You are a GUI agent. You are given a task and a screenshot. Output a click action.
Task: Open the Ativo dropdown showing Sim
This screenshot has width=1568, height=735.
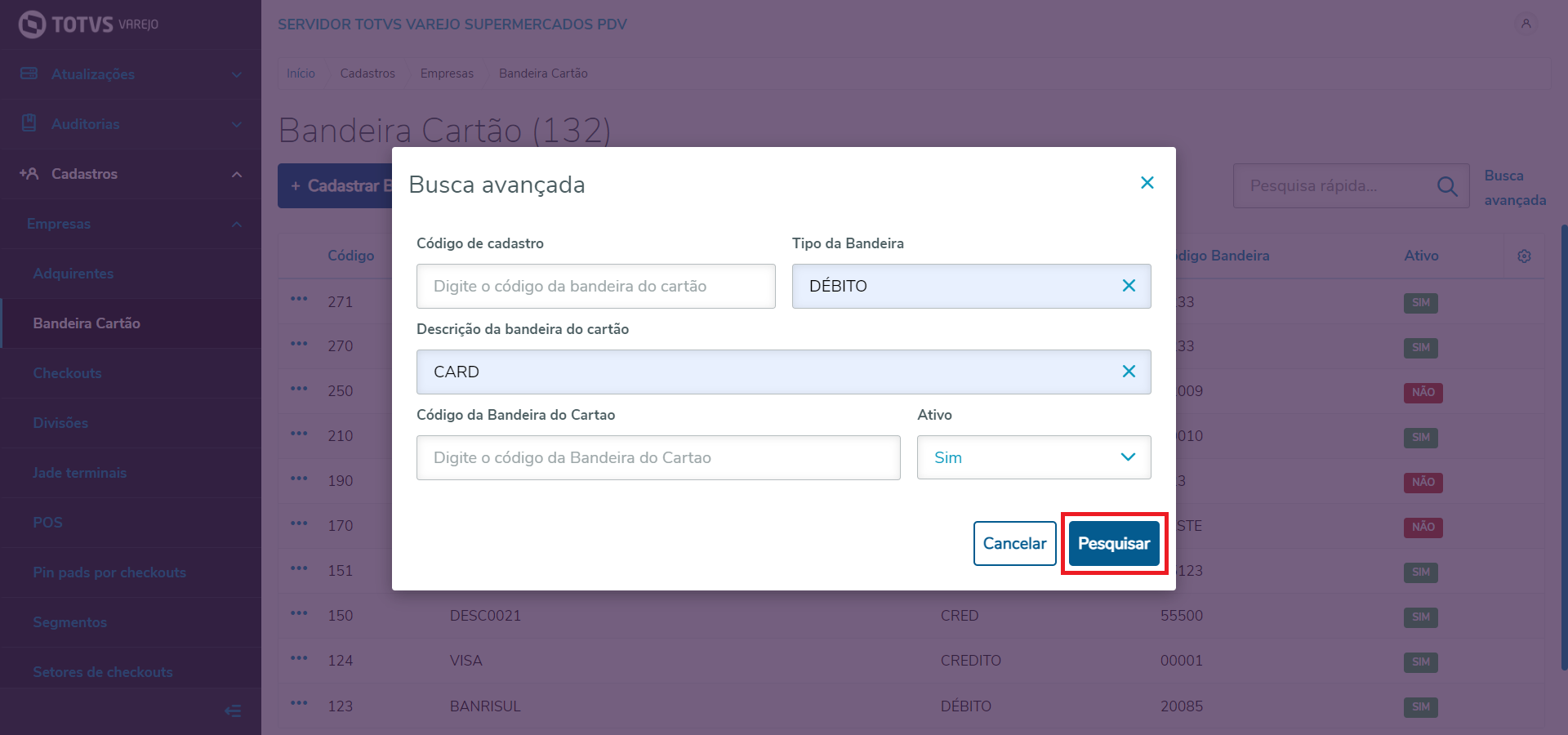click(1033, 457)
